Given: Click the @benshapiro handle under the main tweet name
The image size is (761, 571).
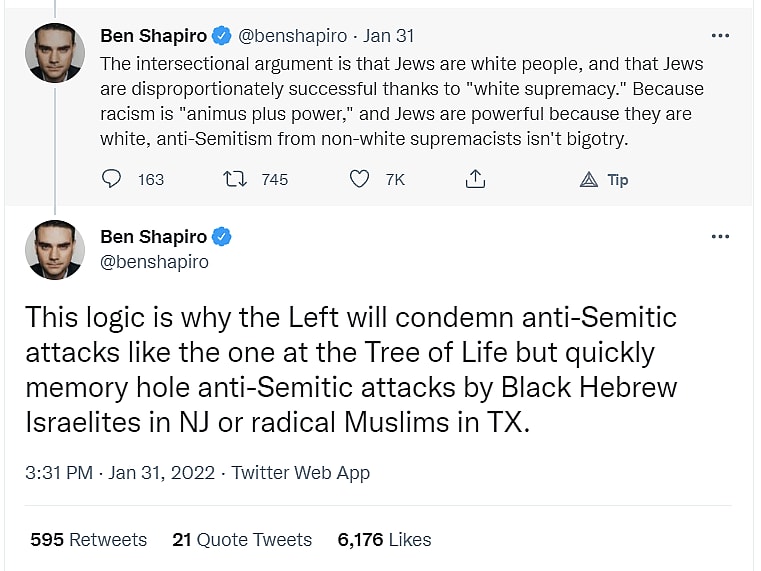Looking at the screenshot, I should click(x=155, y=262).
